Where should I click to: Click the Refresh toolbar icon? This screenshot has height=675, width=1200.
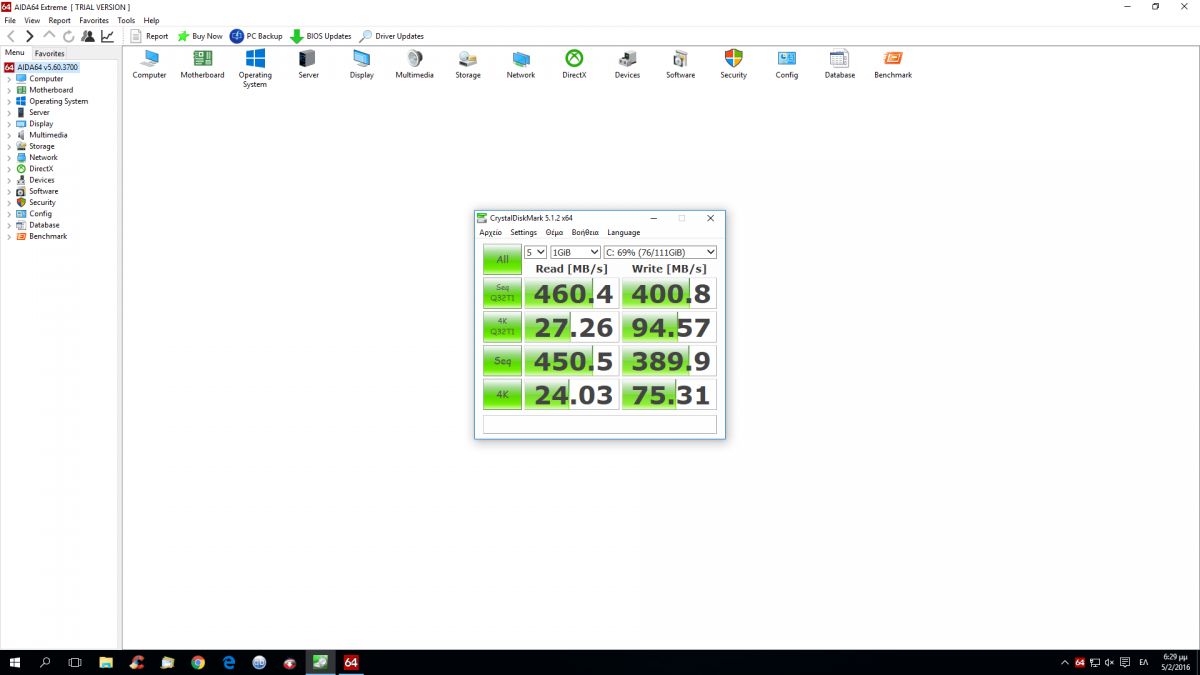coord(68,36)
